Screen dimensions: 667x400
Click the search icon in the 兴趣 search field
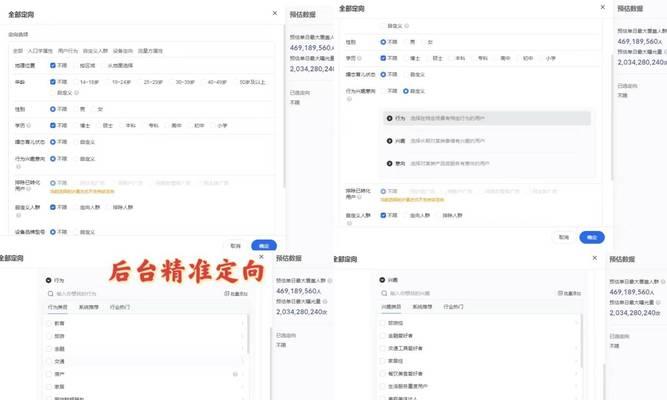pos(384,293)
